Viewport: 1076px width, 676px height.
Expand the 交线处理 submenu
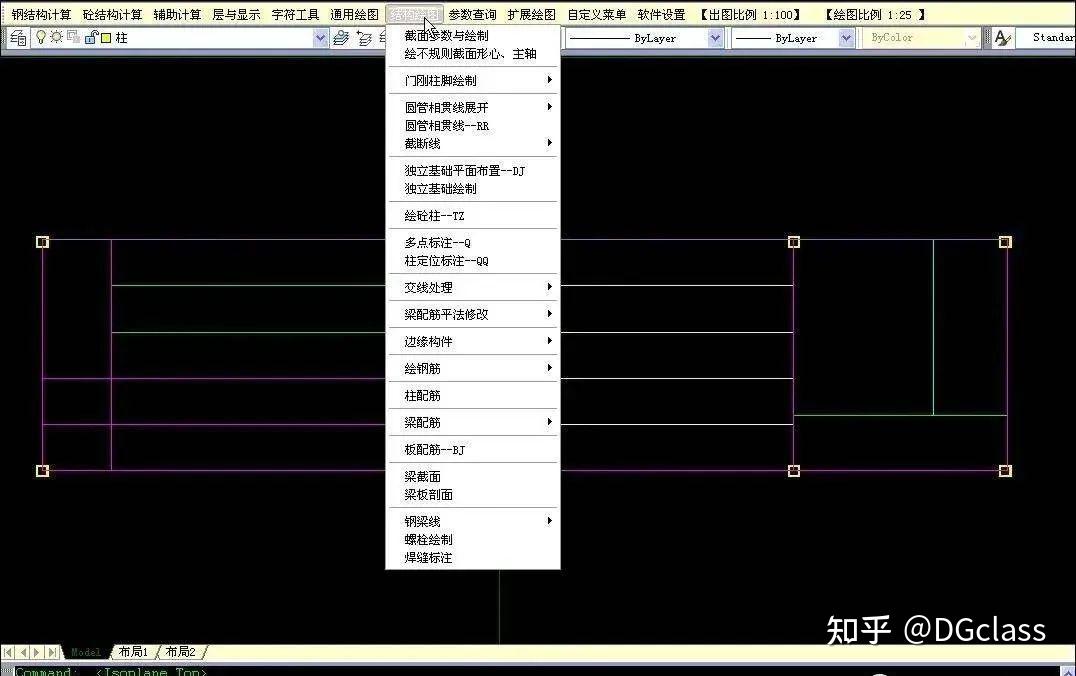coord(473,288)
